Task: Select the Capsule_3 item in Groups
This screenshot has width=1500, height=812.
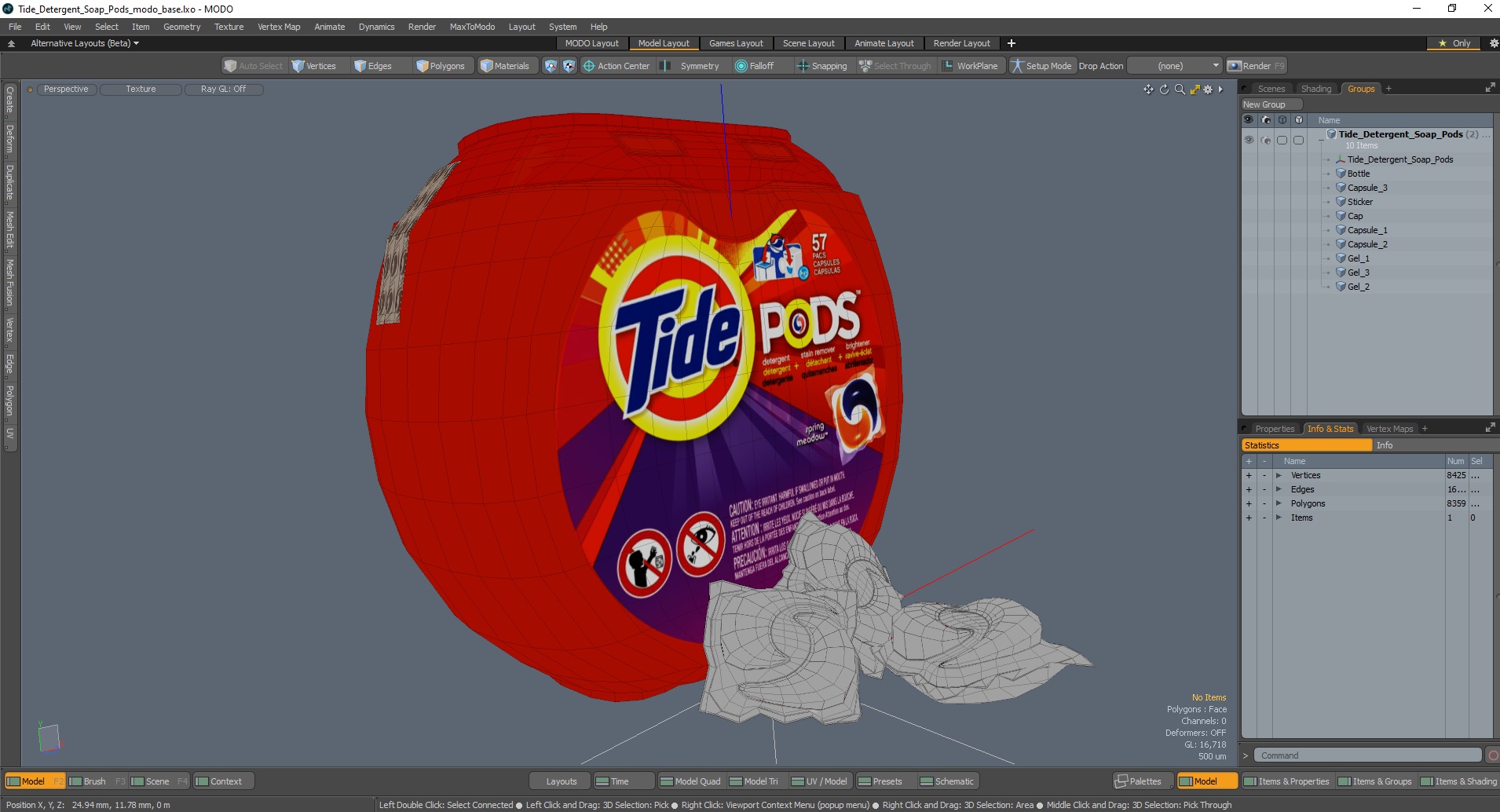Action: click(1367, 188)
